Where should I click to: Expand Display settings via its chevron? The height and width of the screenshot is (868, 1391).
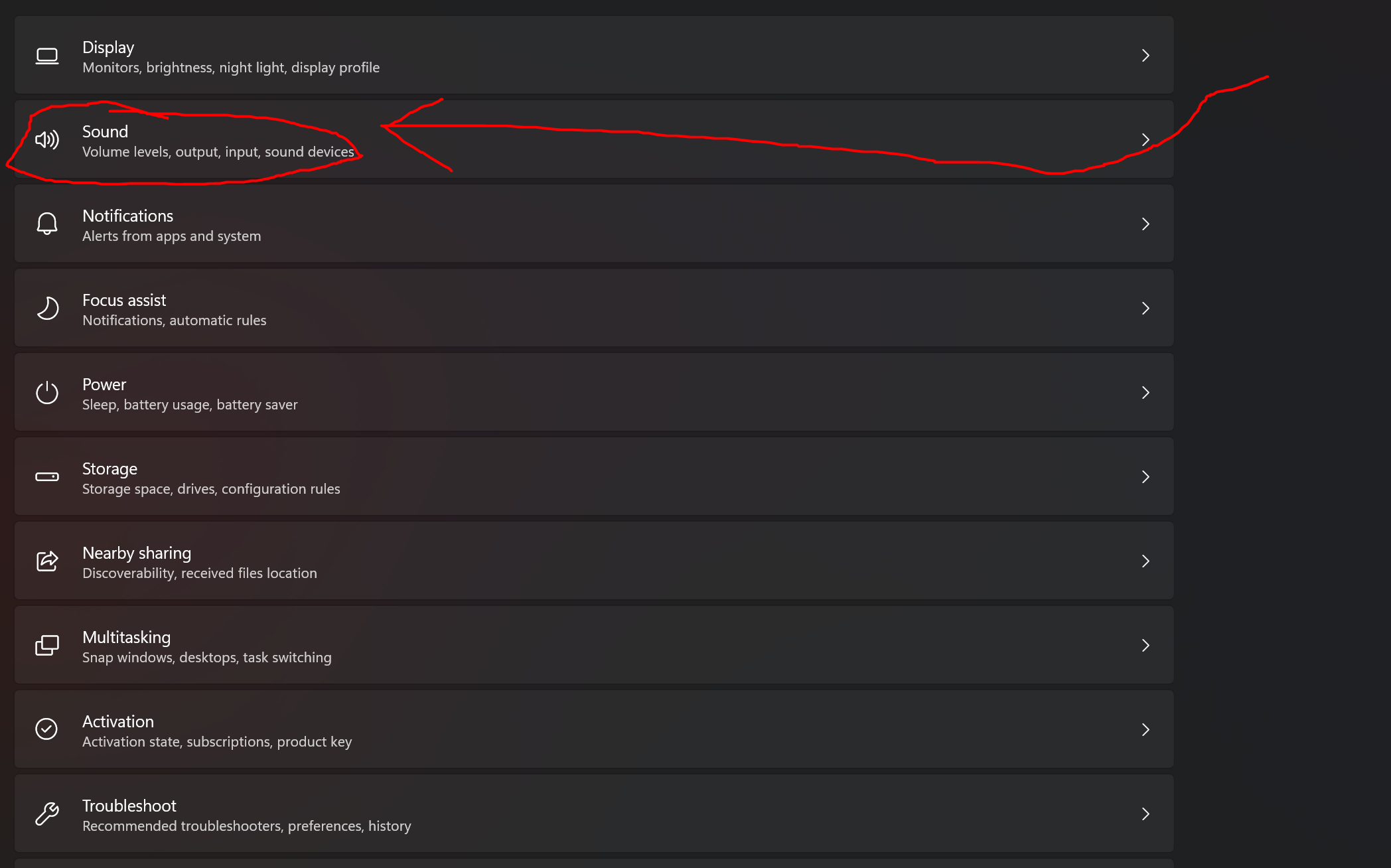pyautogui.click(x=1145, y=56)
